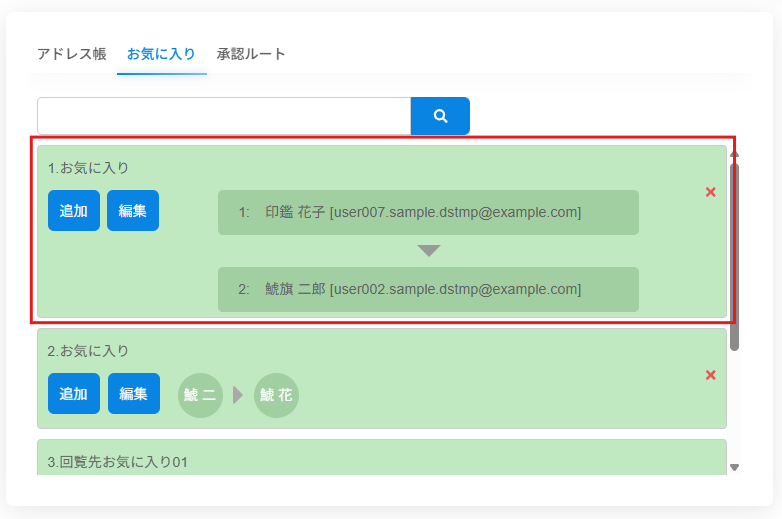This screenshot has height=519, width=782.
Task: Click 追加 under 2.お気に入り
Action: pos(74,394)
